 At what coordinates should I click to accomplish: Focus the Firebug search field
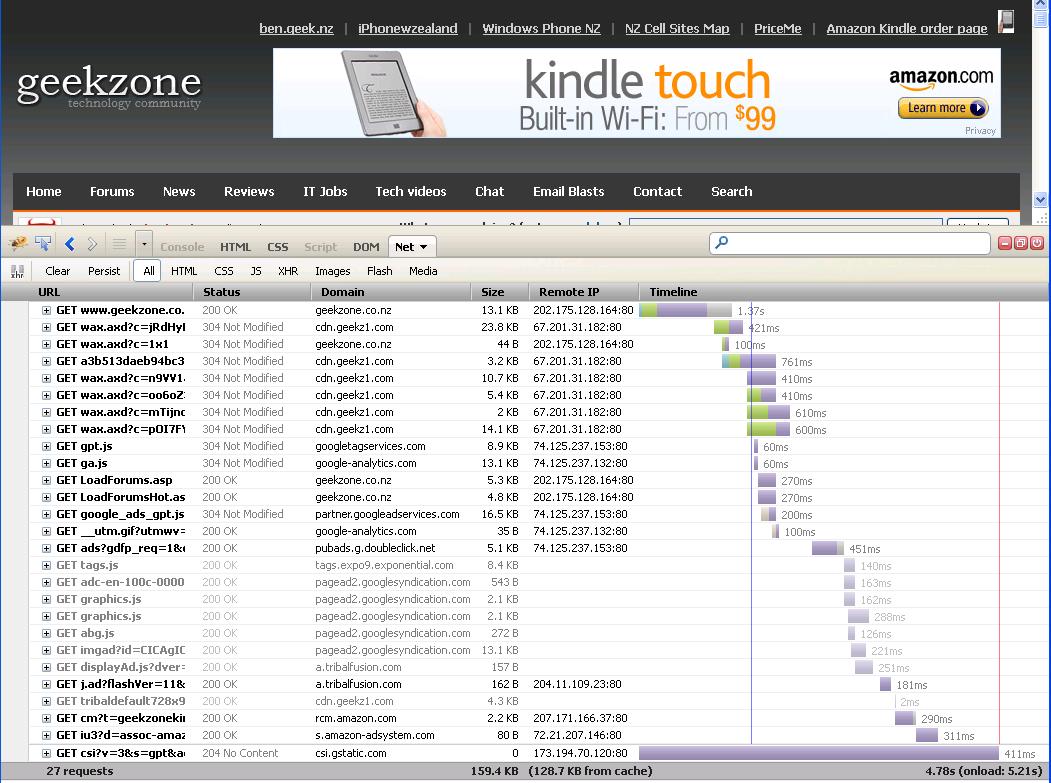click(850, 243)
